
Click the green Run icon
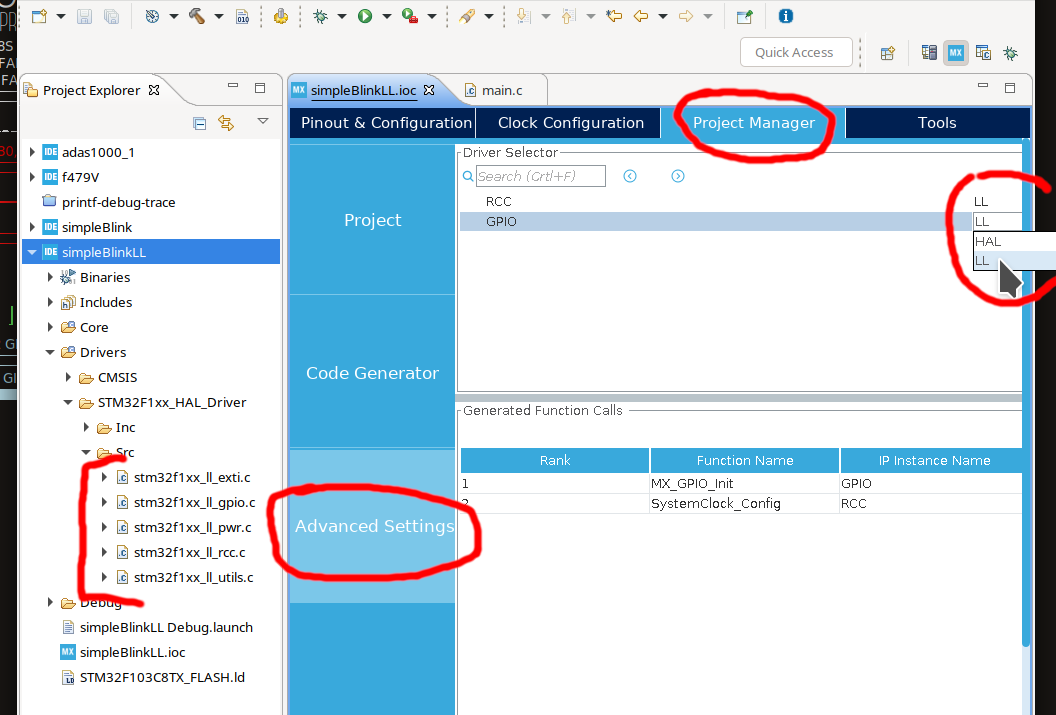(365, 16)
